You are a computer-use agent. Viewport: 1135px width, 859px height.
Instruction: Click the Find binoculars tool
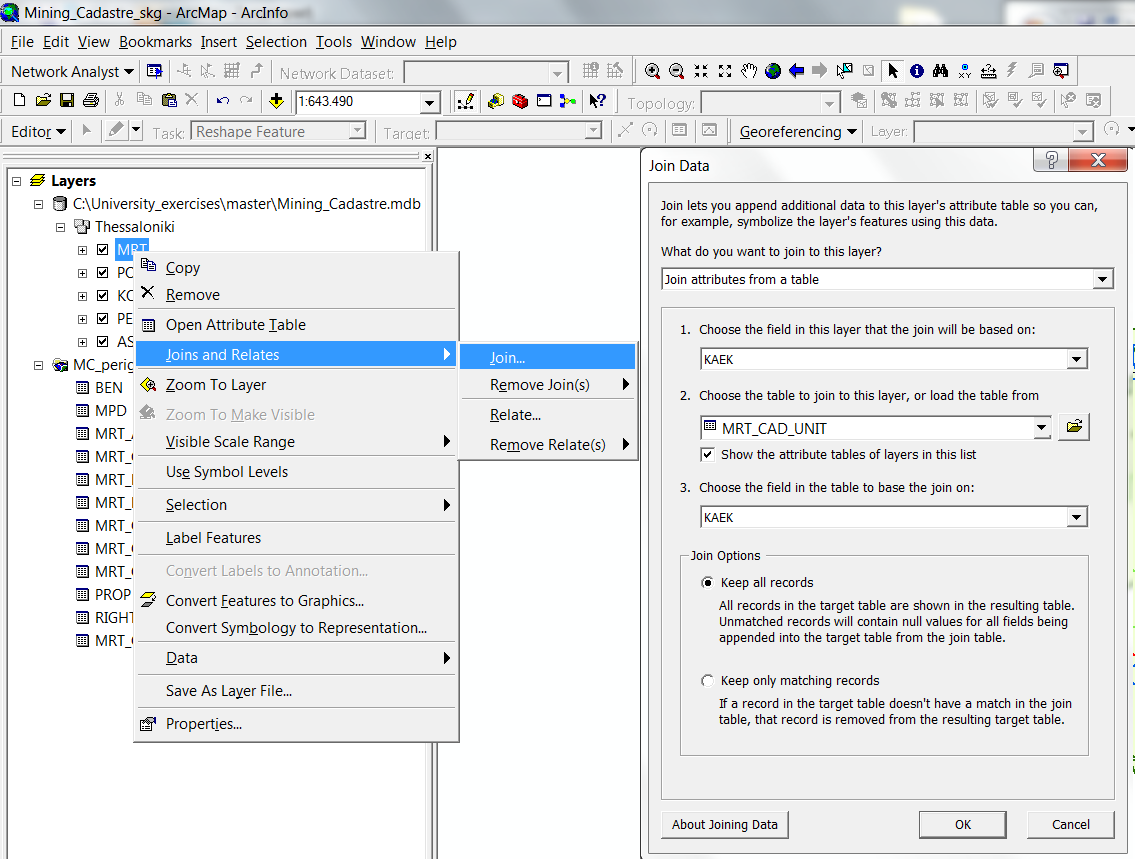pyautogui.click(x=940, y=71)
